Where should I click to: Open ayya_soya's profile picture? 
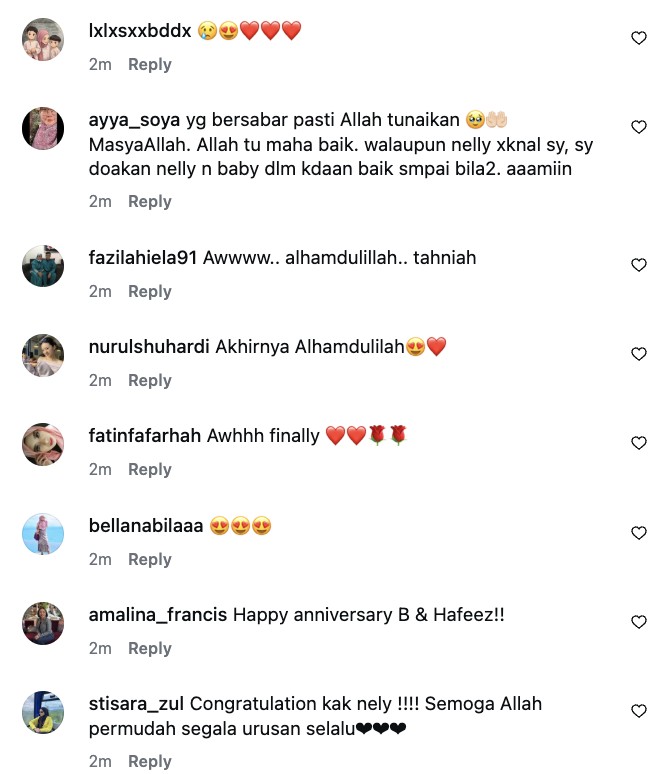(43, 128)
